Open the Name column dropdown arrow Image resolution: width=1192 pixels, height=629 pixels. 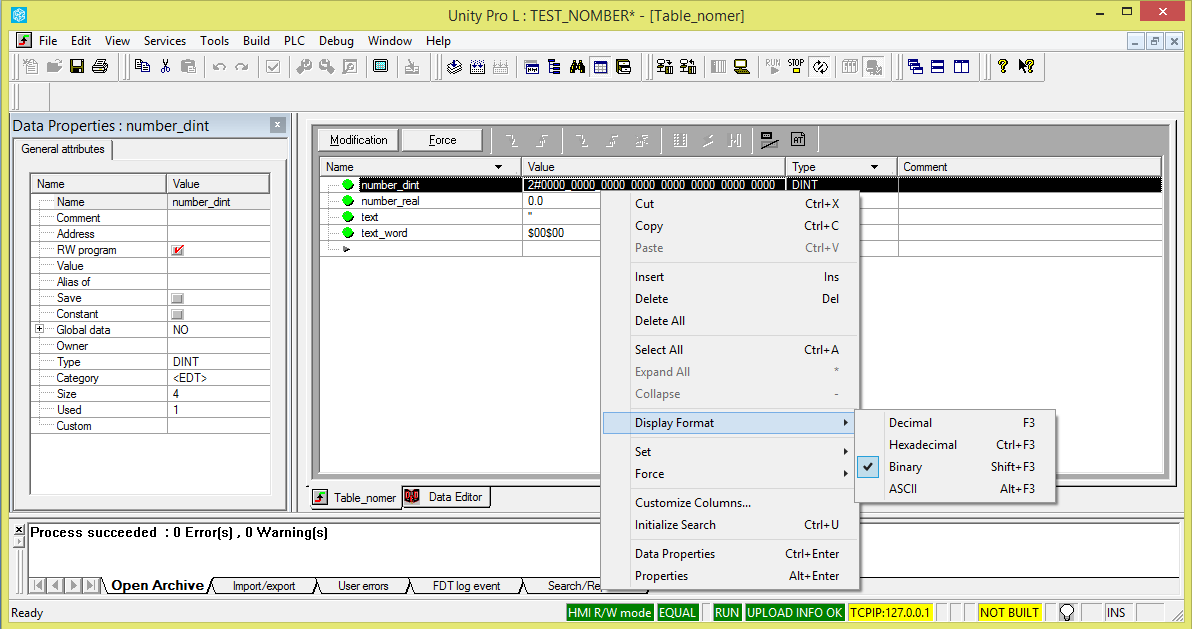point(499,167)
